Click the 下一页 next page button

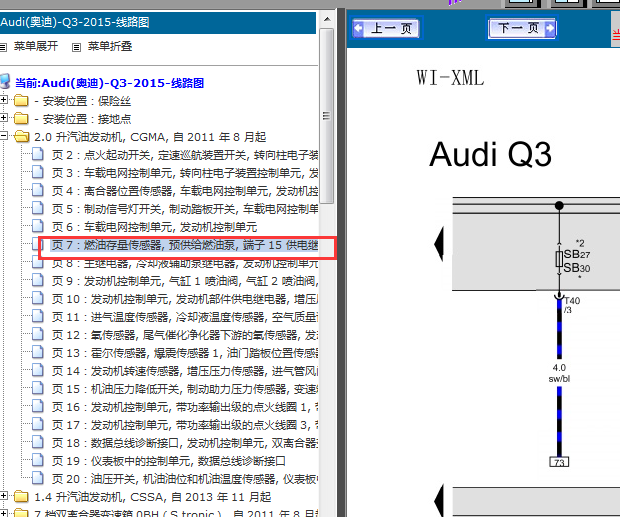click(522, 28)
